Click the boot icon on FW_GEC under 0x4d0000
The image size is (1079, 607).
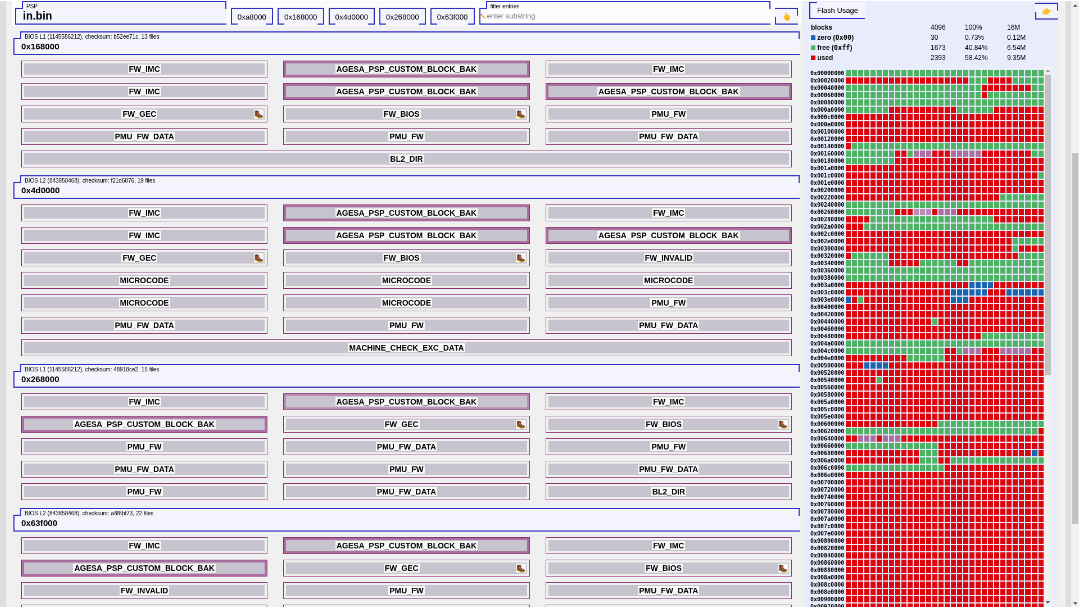(x=258, y=258)
